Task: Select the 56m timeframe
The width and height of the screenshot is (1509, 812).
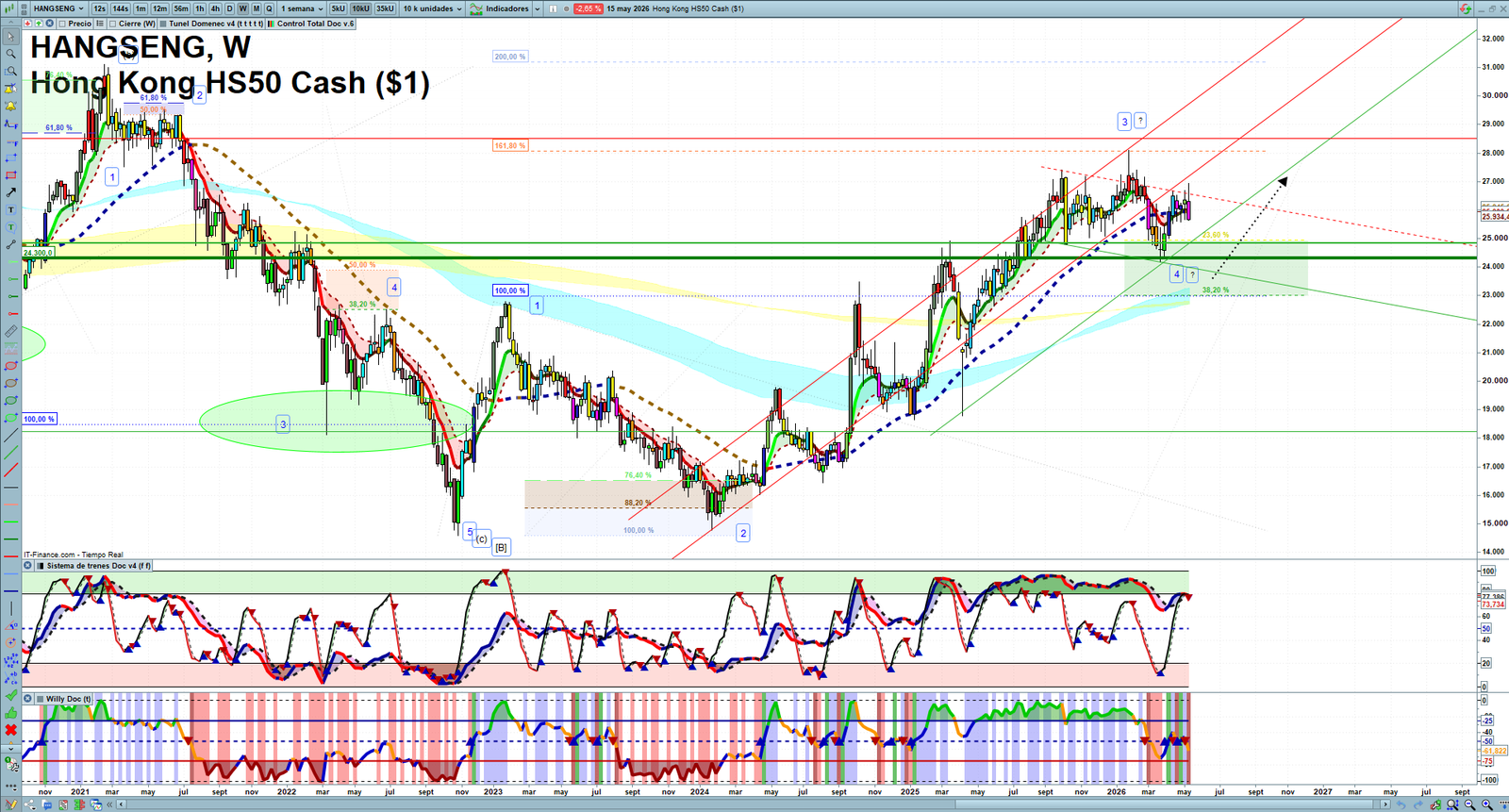Action: click(181, 8)
